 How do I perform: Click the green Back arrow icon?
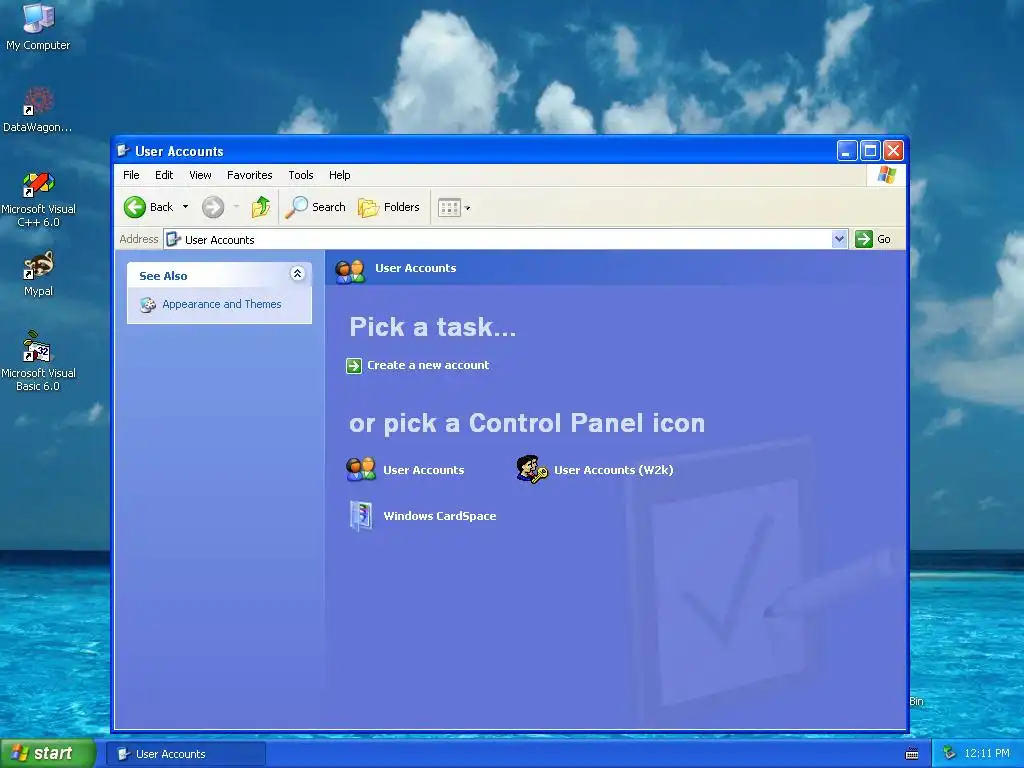coord(135,207)
